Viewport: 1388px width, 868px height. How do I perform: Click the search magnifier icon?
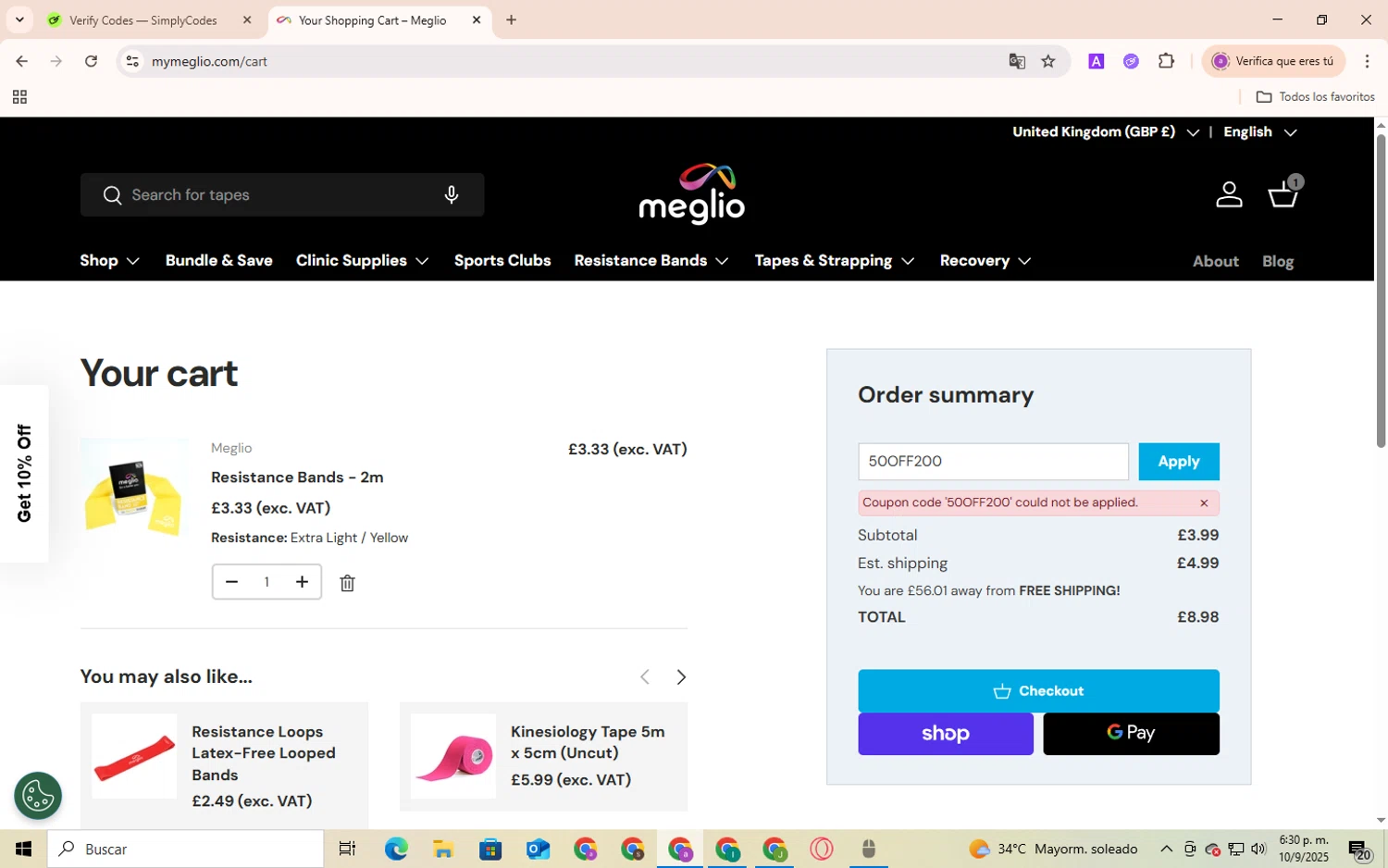tap(112, 195)
